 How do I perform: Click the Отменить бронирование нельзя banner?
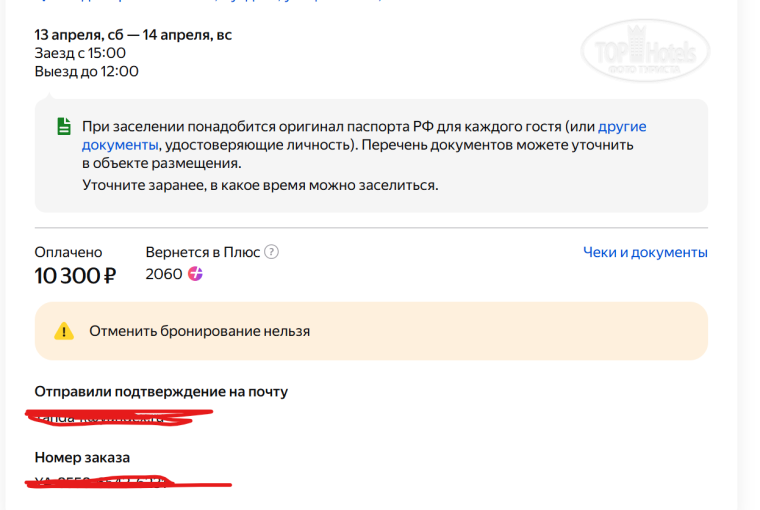tap(371, 331)
